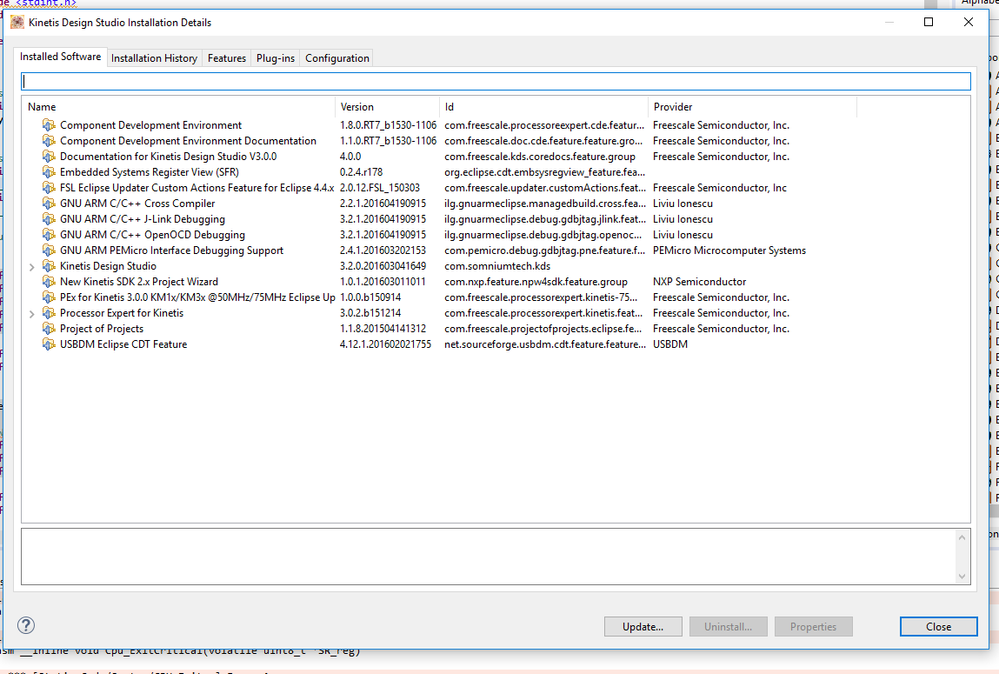Click the New Kinetis SDK 2.x Project Wizard icon
Image resolution: width=999 pixels, height=674 pixels.
tap(49, 282)
